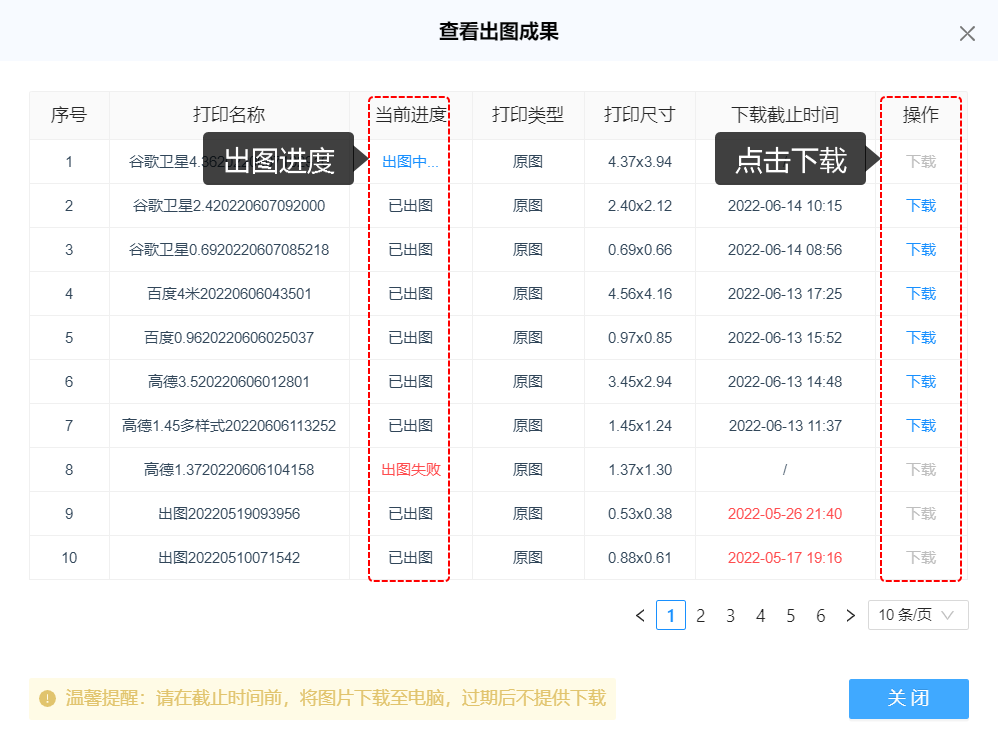Screen dimensions: 998x747
Task: Select name 高德3.520220606012801
Action: pyautogui.click(x=229, y=382)
